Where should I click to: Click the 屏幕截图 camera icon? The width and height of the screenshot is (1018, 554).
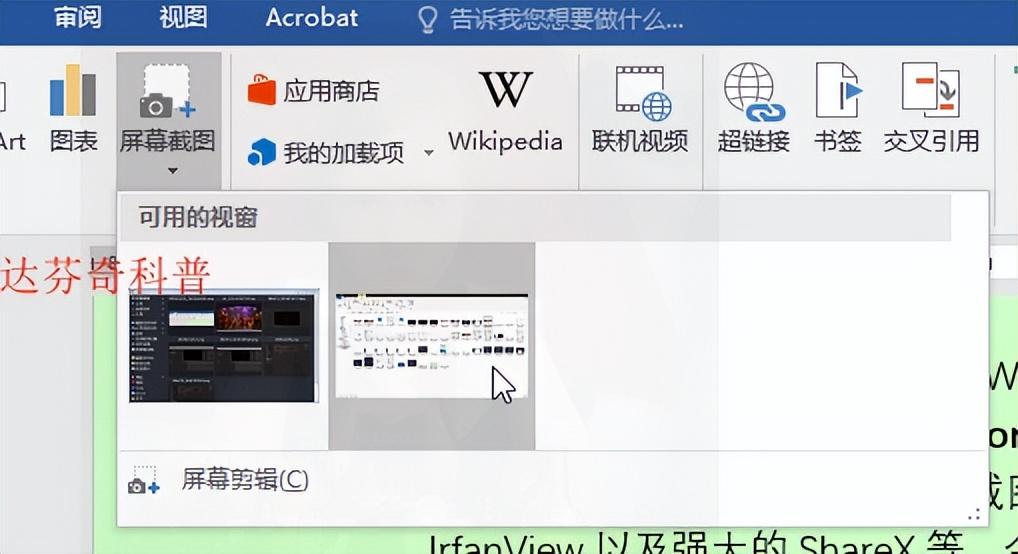[168, 92]
